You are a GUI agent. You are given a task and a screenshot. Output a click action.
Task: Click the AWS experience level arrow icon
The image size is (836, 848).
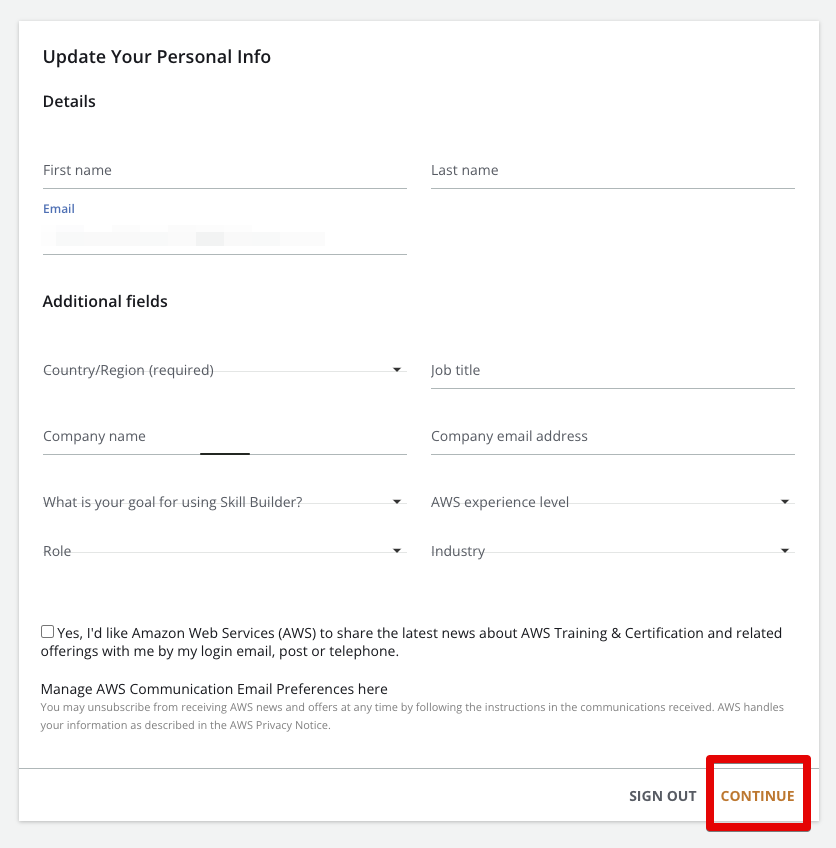coord(785,502)
